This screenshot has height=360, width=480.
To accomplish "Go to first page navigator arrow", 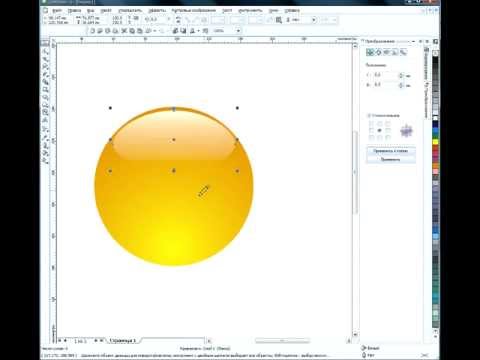I will pyautogui.click(x=60, y=340).
